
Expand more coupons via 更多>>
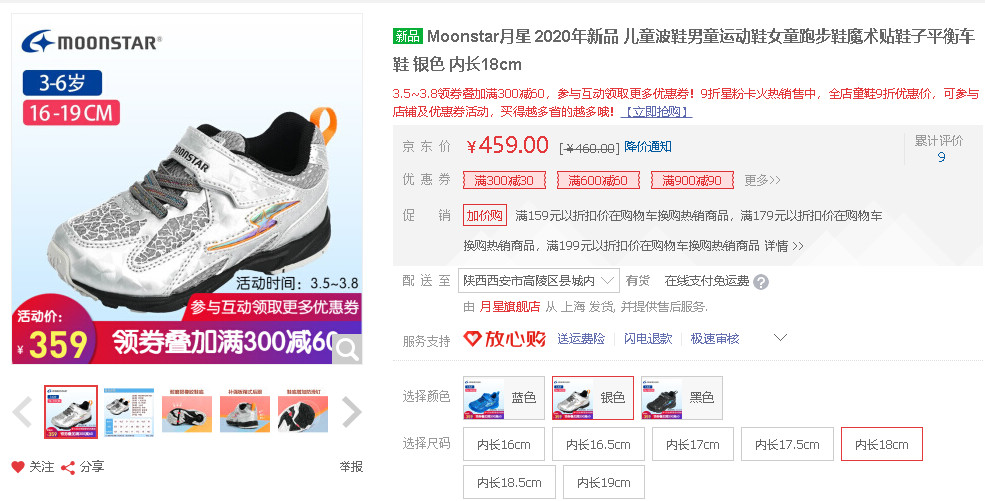point(762,181)
